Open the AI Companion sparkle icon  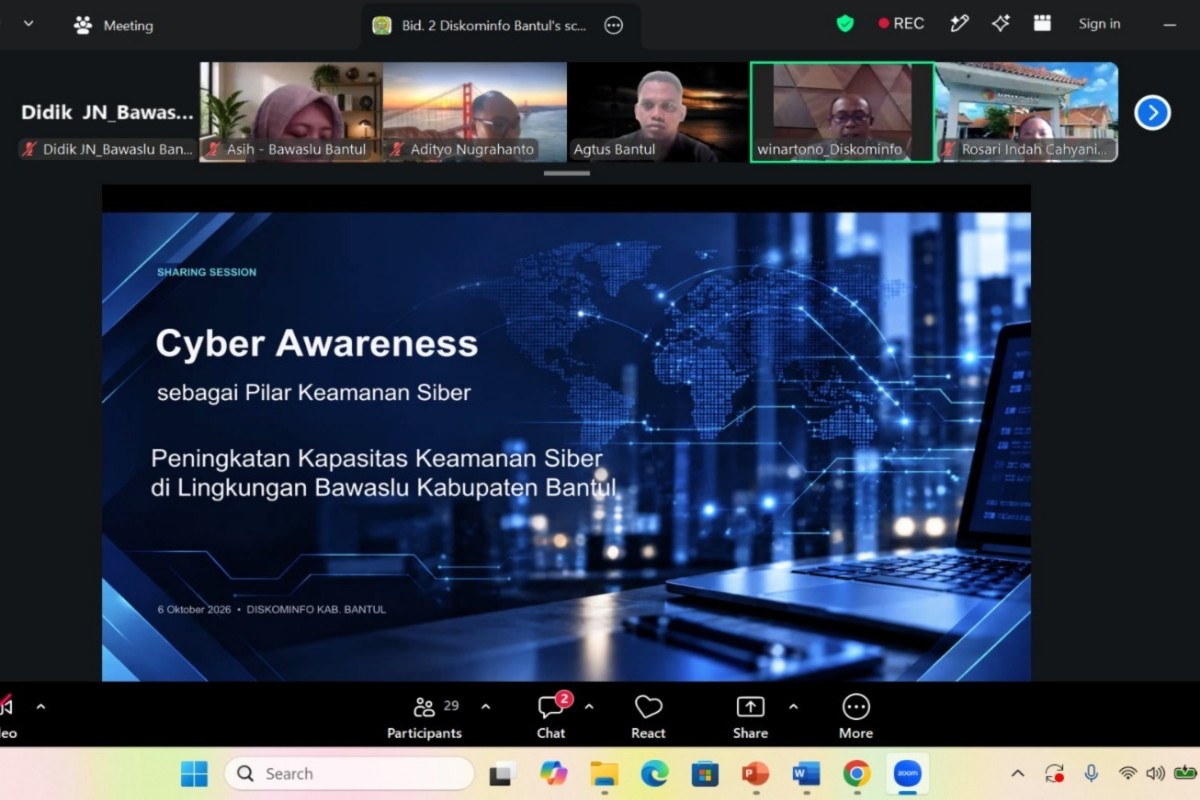1000,24
